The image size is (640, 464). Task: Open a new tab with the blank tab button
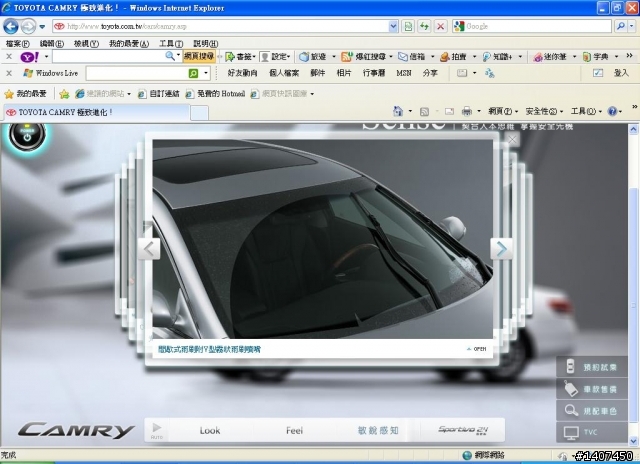(199, 113)
